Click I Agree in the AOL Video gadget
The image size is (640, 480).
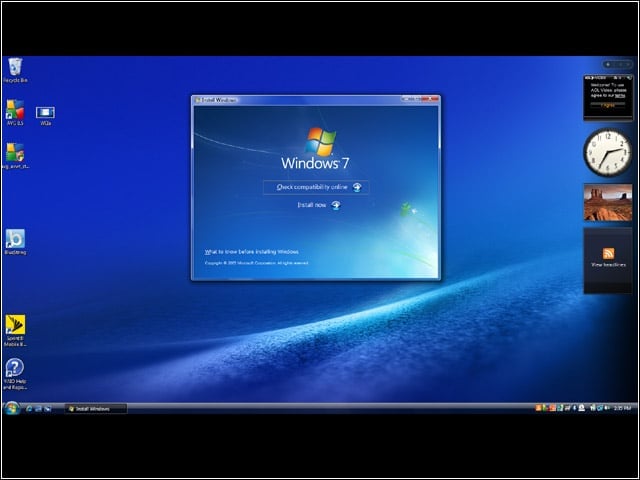(608, 105)
